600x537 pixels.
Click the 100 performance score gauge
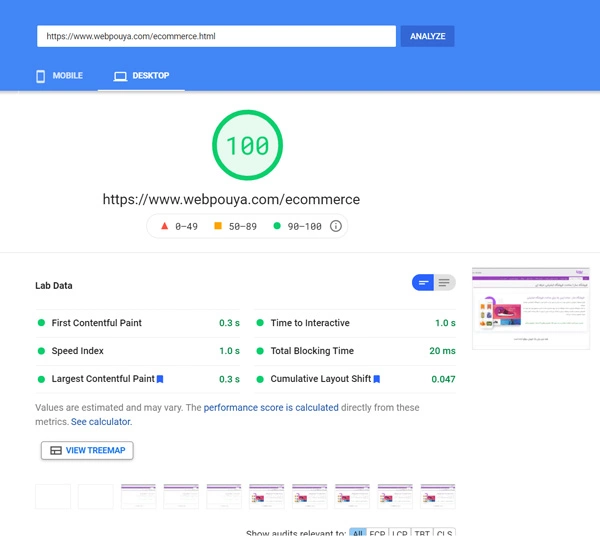click(x=248, y=145)
